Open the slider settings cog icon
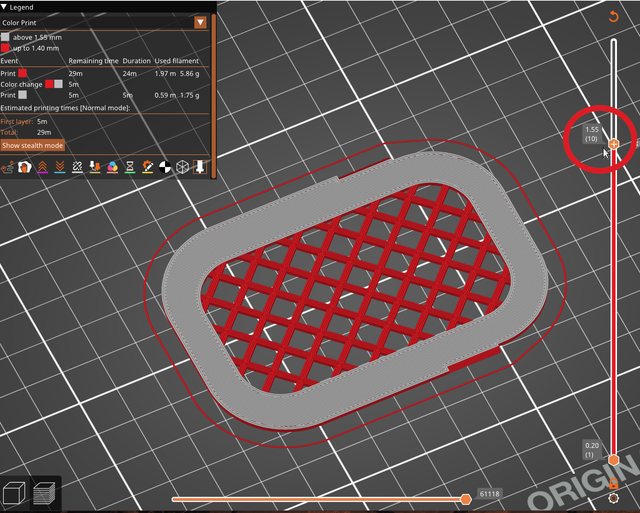Image resolution: width=640 pixels, height=513 pixels. point(613,498)
